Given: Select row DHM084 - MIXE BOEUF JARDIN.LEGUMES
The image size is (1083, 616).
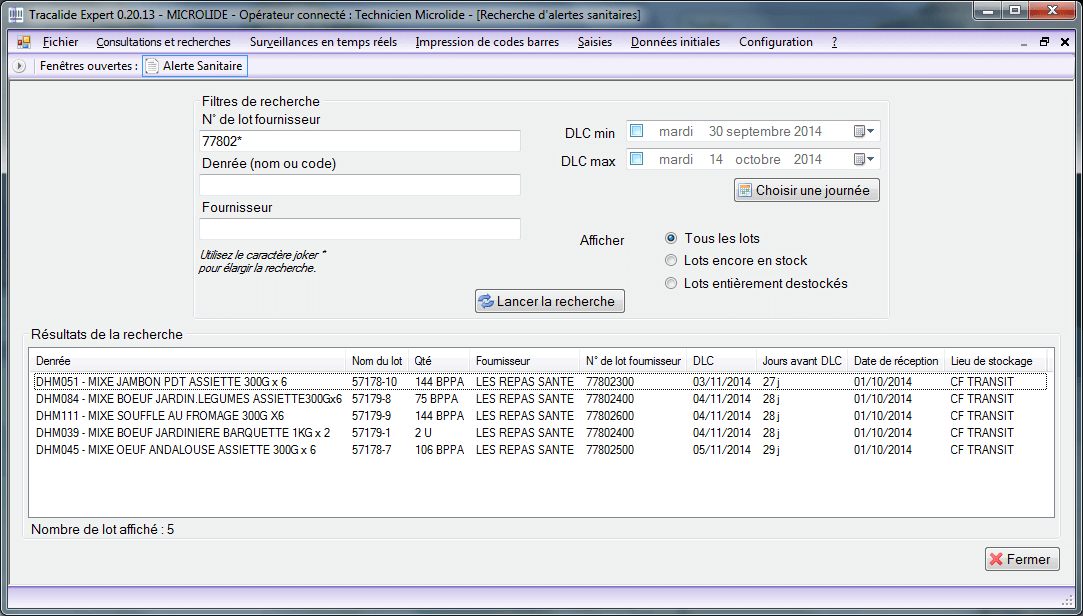Looking at the screenshot, I should [540, 399].
